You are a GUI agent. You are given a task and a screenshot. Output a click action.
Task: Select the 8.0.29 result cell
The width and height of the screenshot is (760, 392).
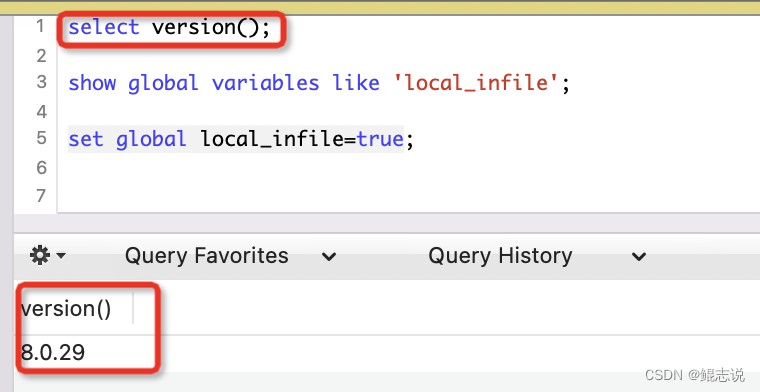pyautogui.click(x=53, y=352)
